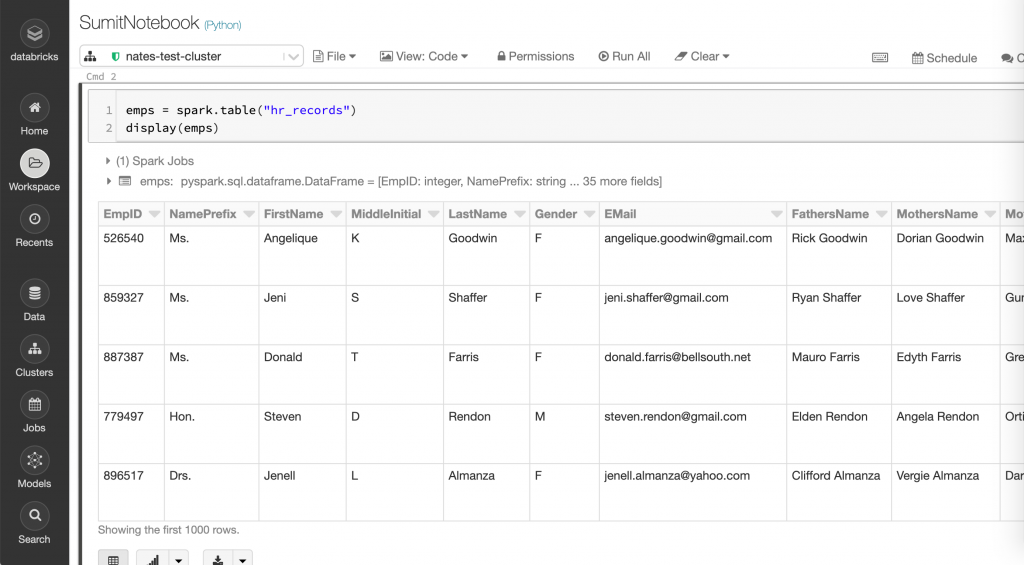The height and width of the screenshot is (565, 1024).
Task: Open the File menu
Action: [x=335, y=57]
